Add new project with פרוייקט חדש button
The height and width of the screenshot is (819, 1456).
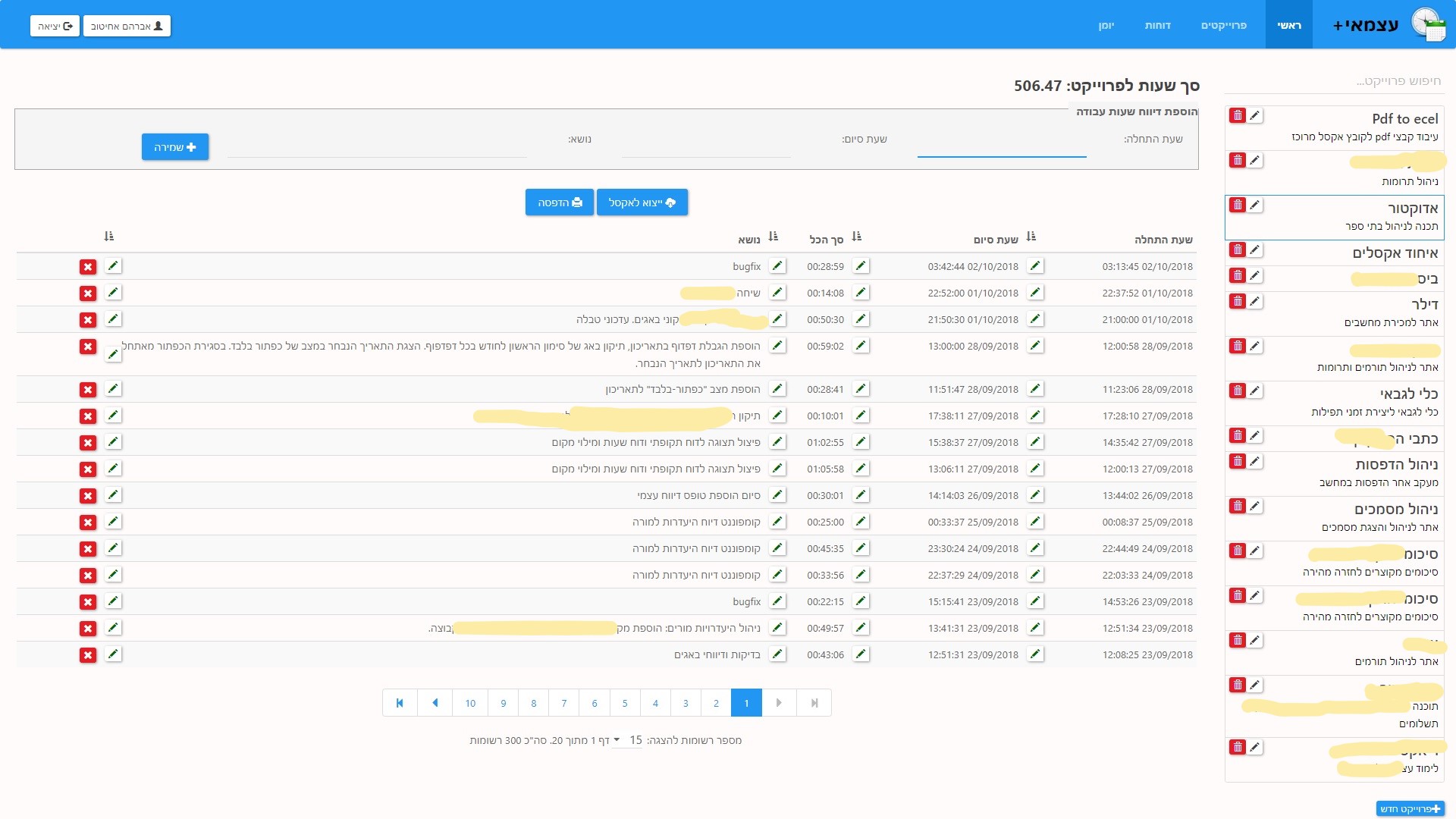1410,809
